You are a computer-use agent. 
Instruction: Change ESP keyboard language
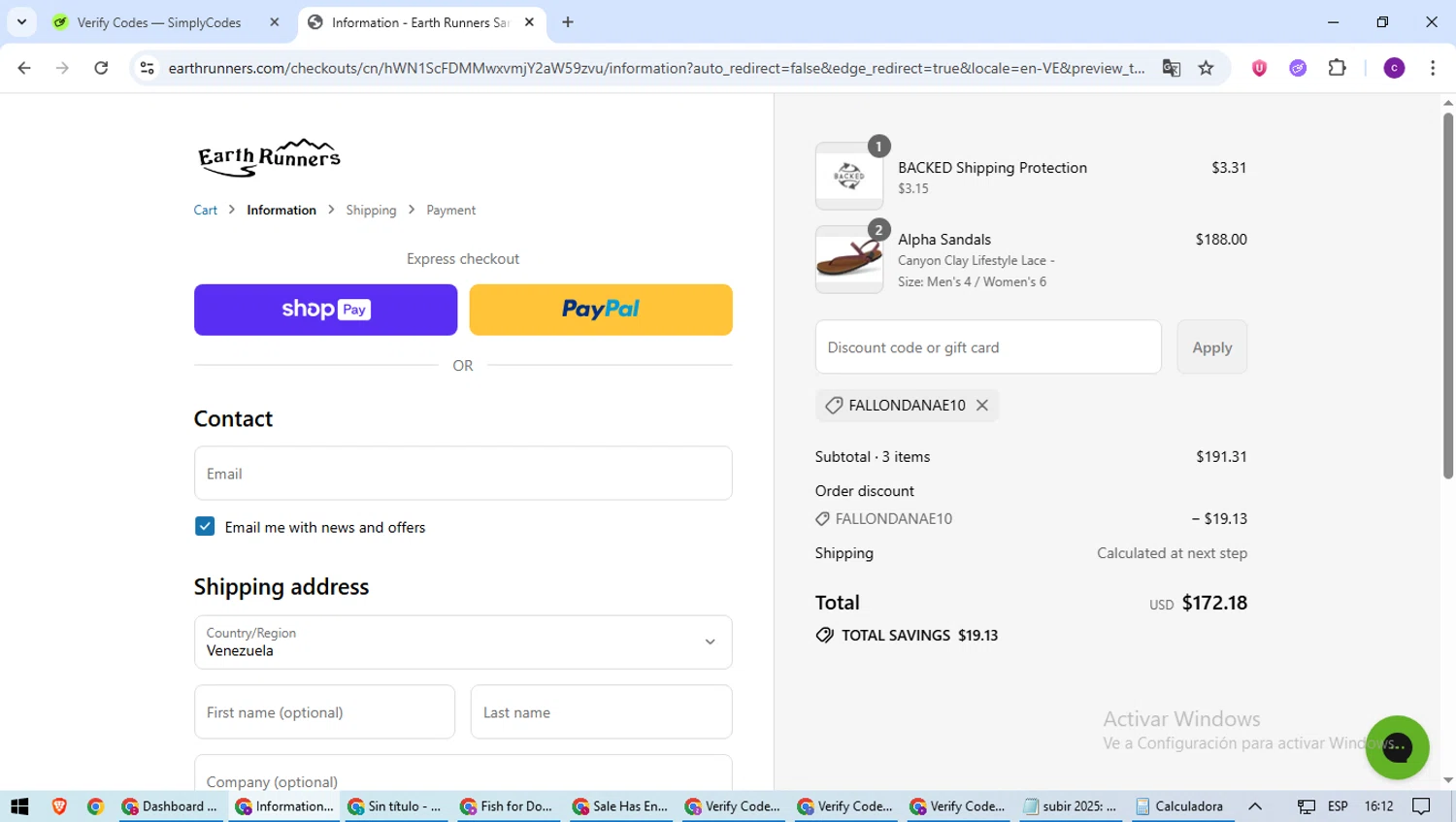point(1338,806)
